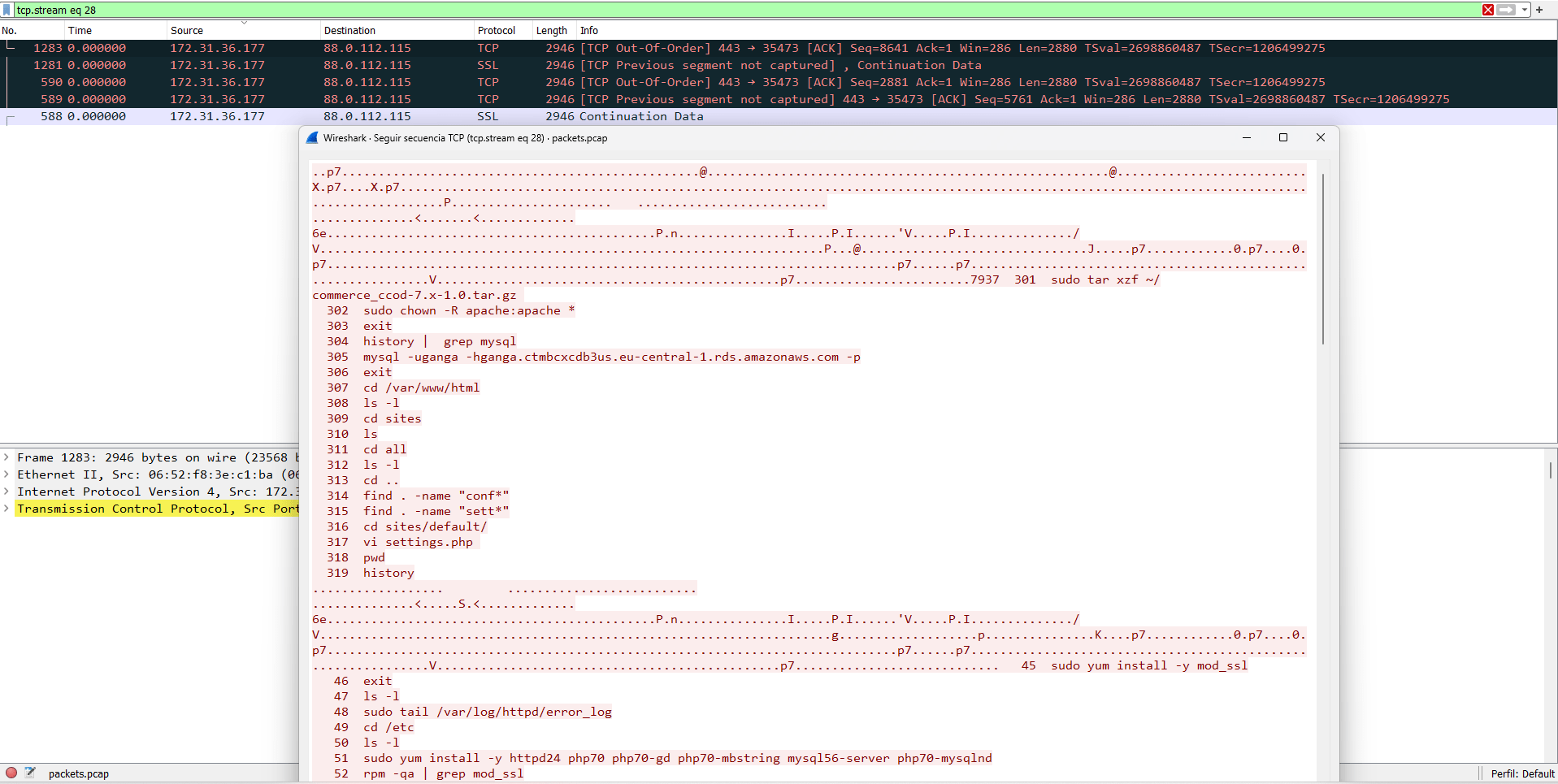Click the tcp.stream eq 28 filter field
1558x784 pixels.
click(747, 10)
